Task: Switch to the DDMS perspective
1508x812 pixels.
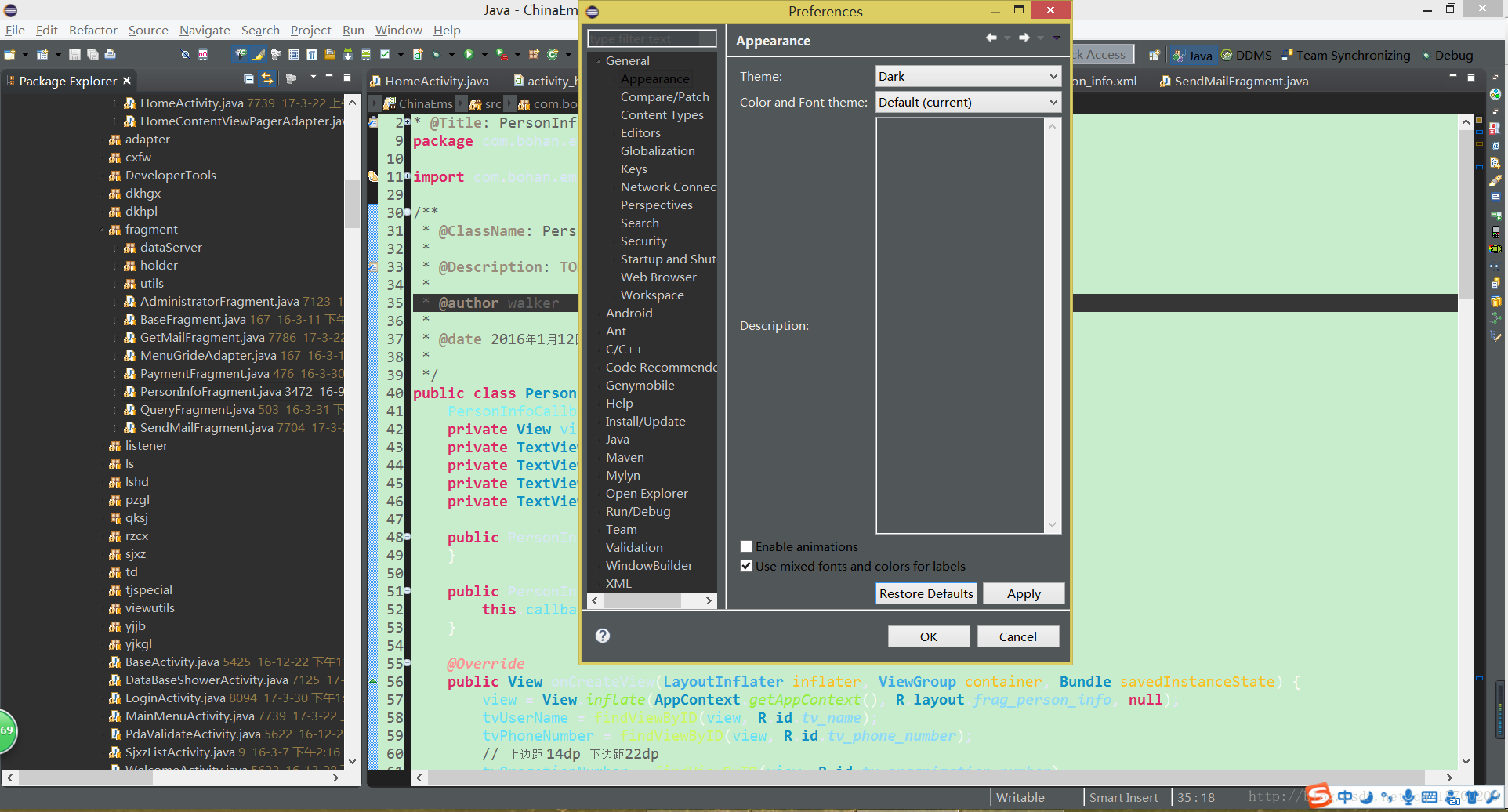Action: pos(1247,56)
